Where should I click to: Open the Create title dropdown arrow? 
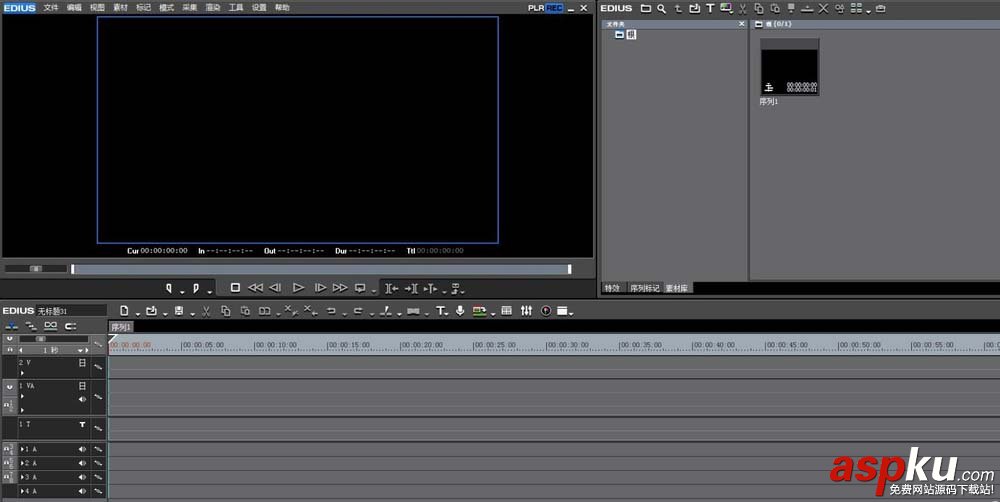446,313
